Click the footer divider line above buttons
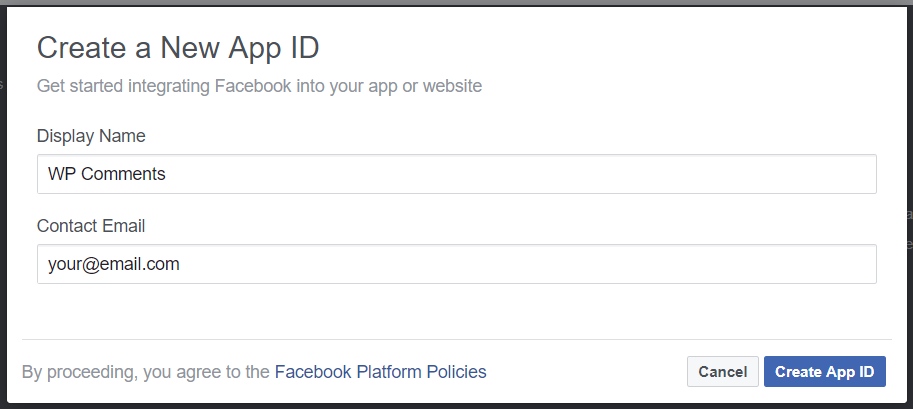913x409 pixels. (456, 339)
